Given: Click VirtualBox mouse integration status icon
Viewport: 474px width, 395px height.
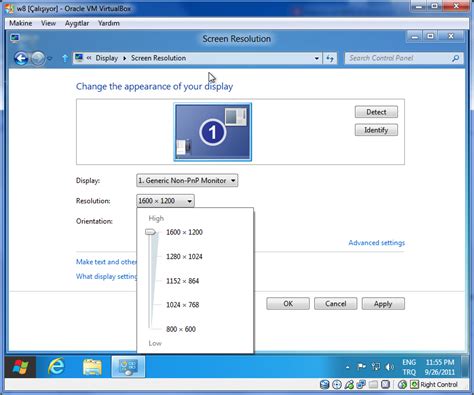Looking at the screenshot, I should tap(402, 385).
